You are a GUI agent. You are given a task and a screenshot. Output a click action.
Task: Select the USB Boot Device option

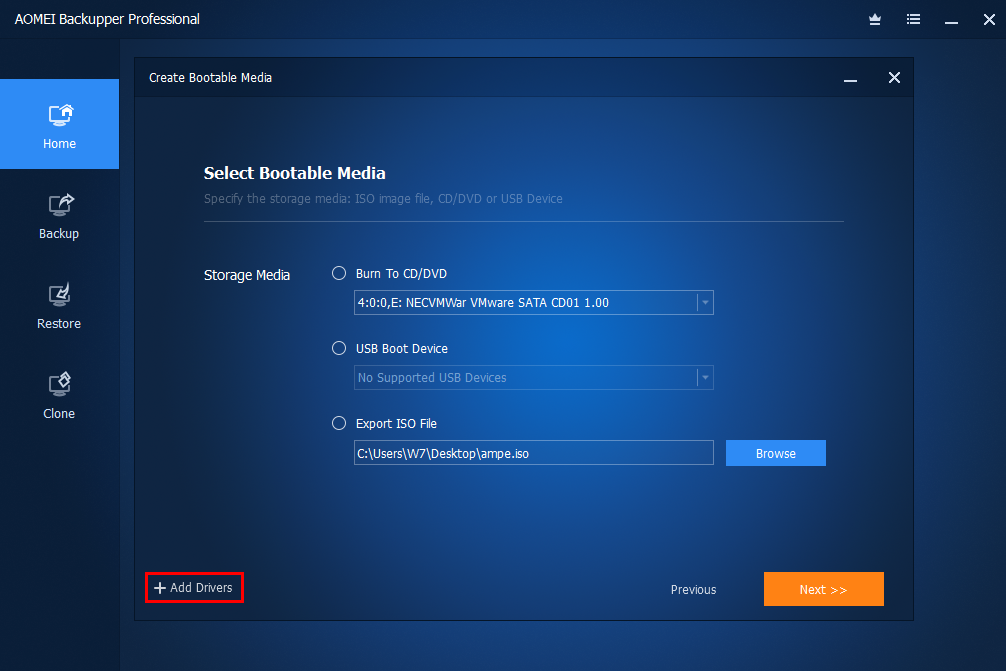[339, 348]
